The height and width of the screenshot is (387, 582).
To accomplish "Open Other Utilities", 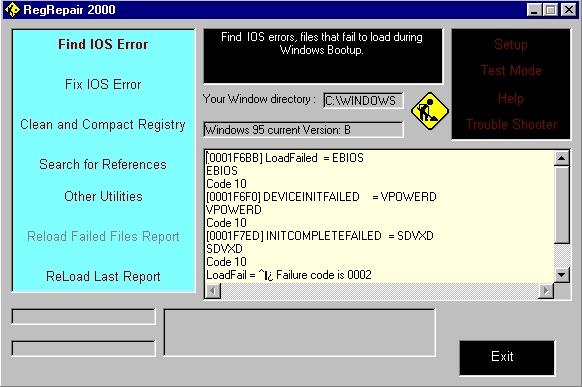I will pyautogui.click(x=103, y=196).
